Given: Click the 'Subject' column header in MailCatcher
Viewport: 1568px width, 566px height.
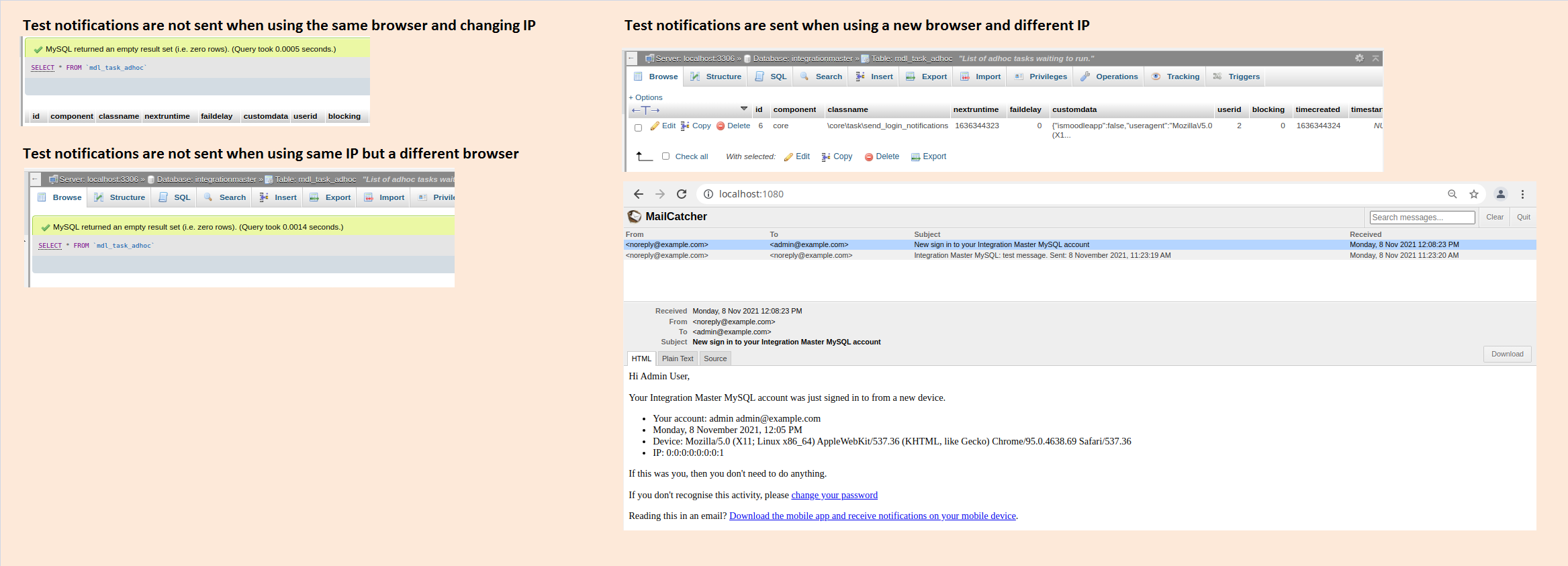Looking at the screenshot, I should pos(927,234).
